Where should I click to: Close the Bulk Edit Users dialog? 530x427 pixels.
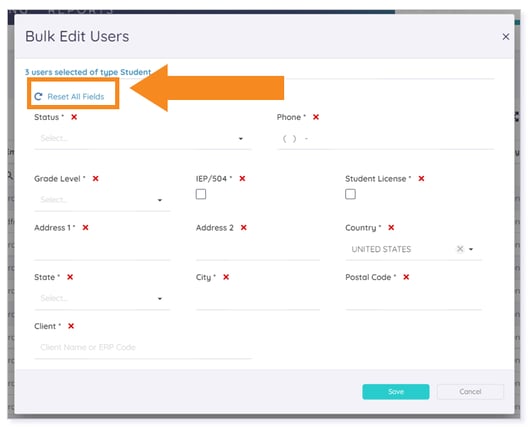tap(506, 37)
